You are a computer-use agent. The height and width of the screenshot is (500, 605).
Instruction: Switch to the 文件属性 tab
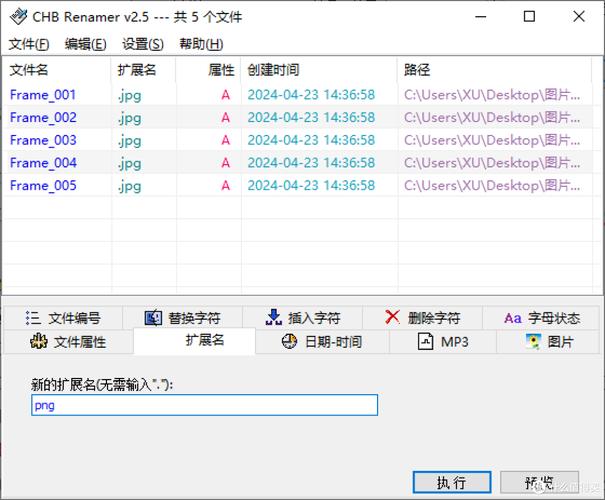point(68,341)
